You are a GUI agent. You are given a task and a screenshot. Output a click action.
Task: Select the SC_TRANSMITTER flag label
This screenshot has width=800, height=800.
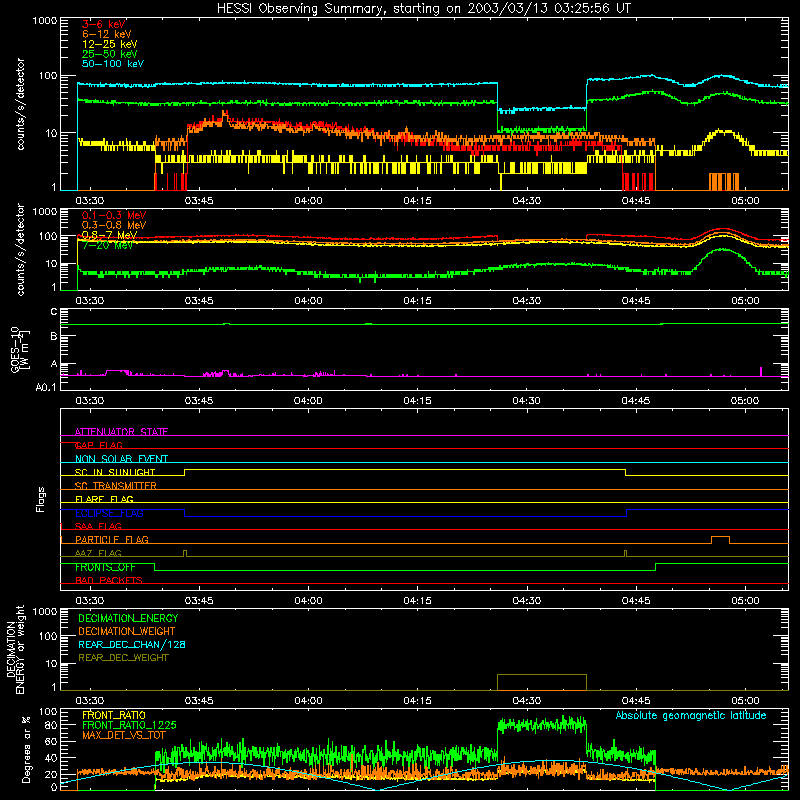pyautogui.click(x=115, y=486)
